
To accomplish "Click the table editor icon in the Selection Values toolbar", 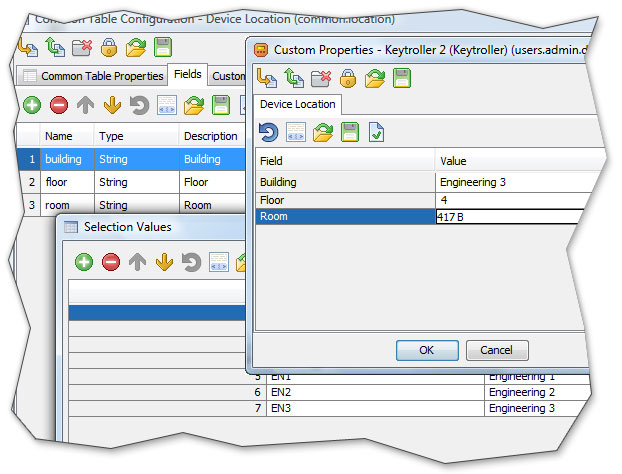I will 219,262.
